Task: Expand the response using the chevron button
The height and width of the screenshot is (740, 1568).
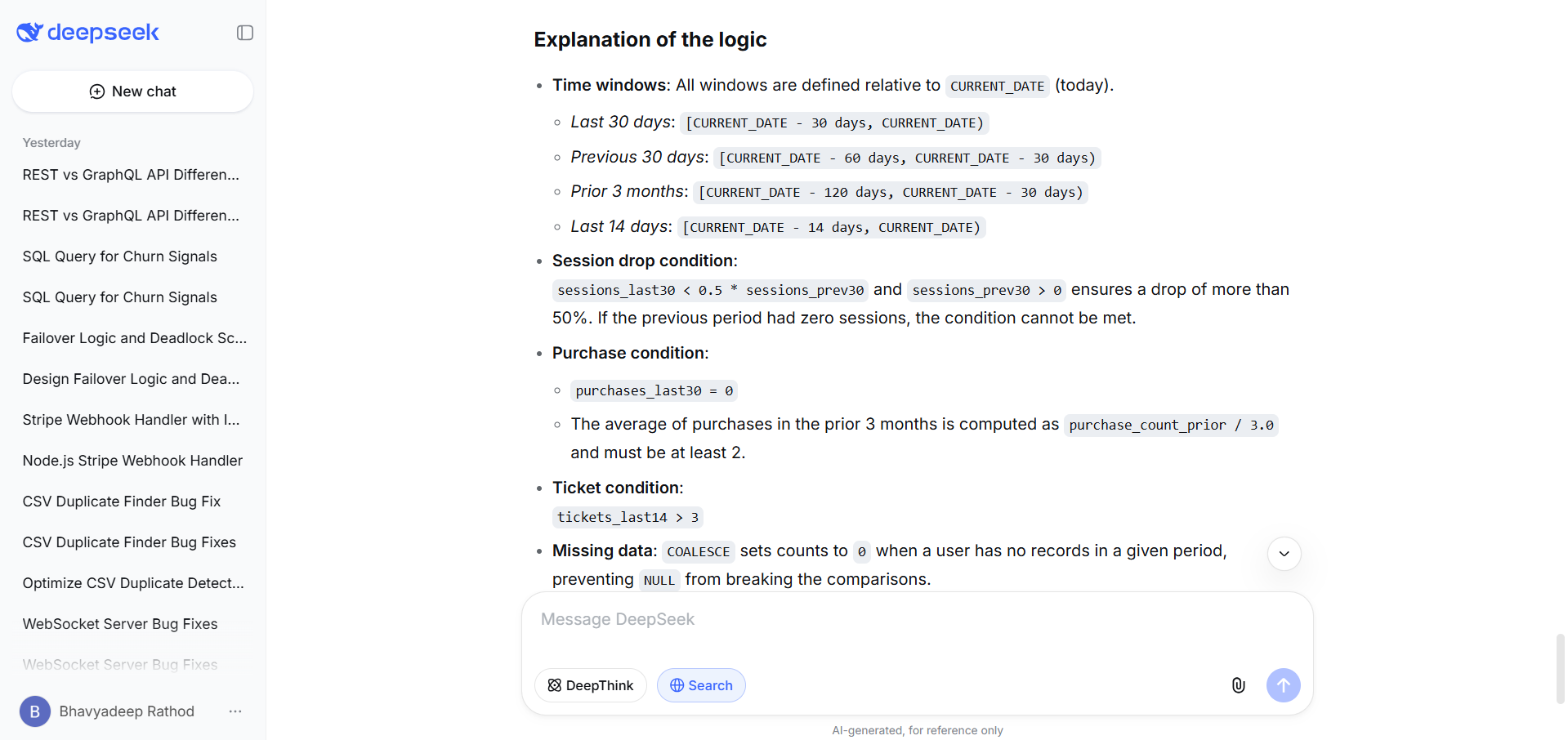Action: pyautogui.click(x=1284, y=554)
